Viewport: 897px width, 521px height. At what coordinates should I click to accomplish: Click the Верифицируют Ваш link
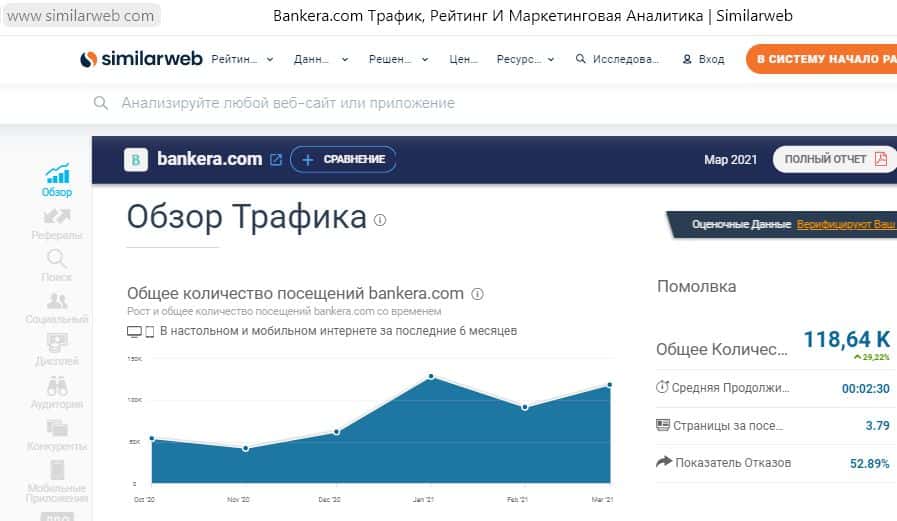[846, 224]
